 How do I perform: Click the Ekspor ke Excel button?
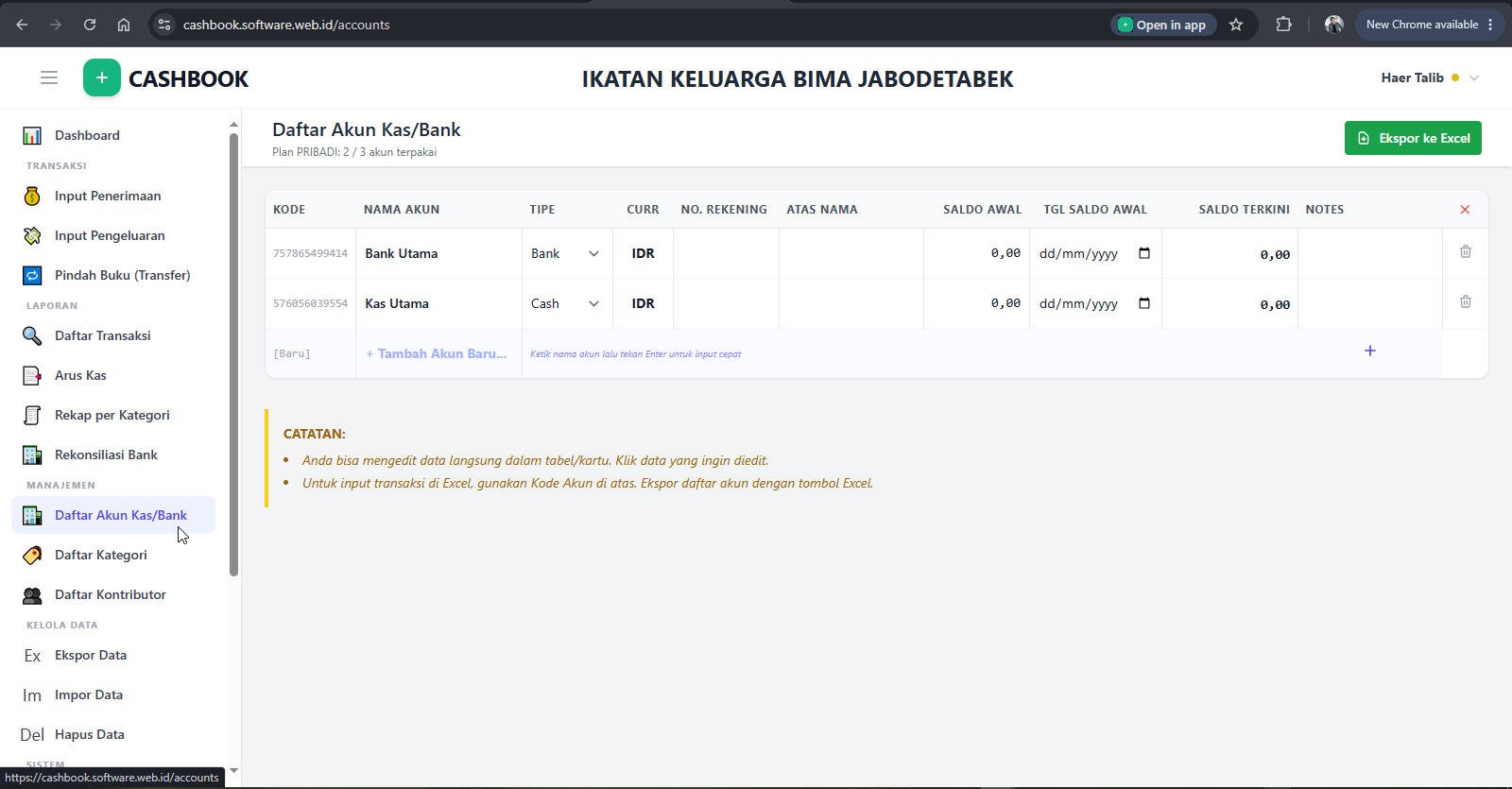(x=1413, y=138)
